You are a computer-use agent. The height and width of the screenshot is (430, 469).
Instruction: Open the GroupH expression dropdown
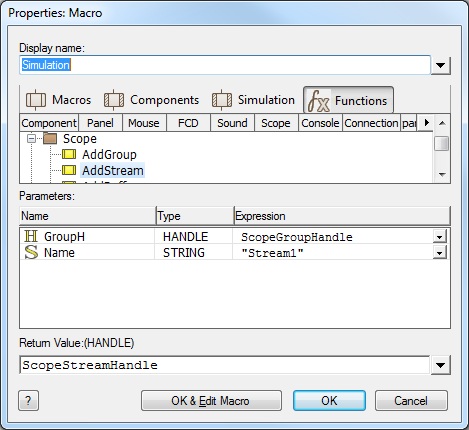(440, 237)
